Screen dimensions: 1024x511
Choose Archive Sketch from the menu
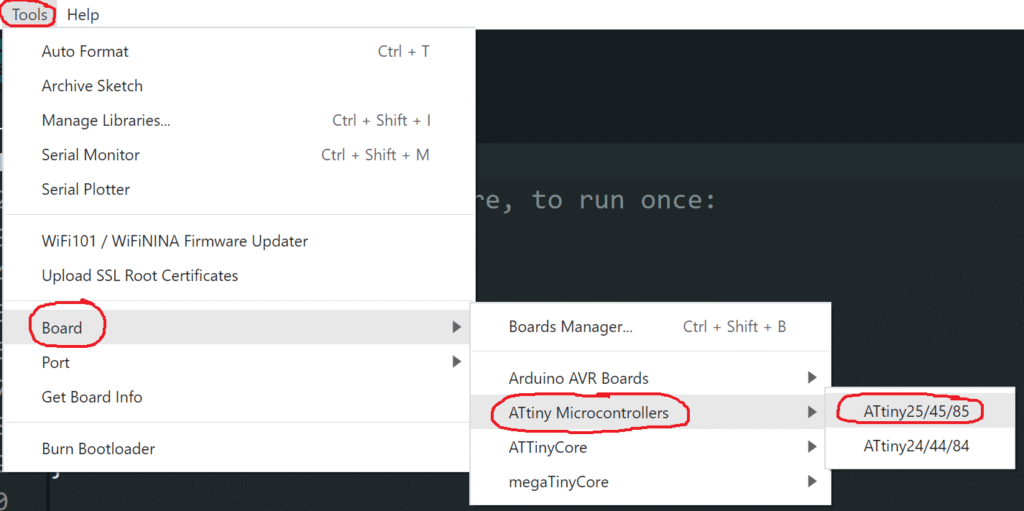pos(92,86)
